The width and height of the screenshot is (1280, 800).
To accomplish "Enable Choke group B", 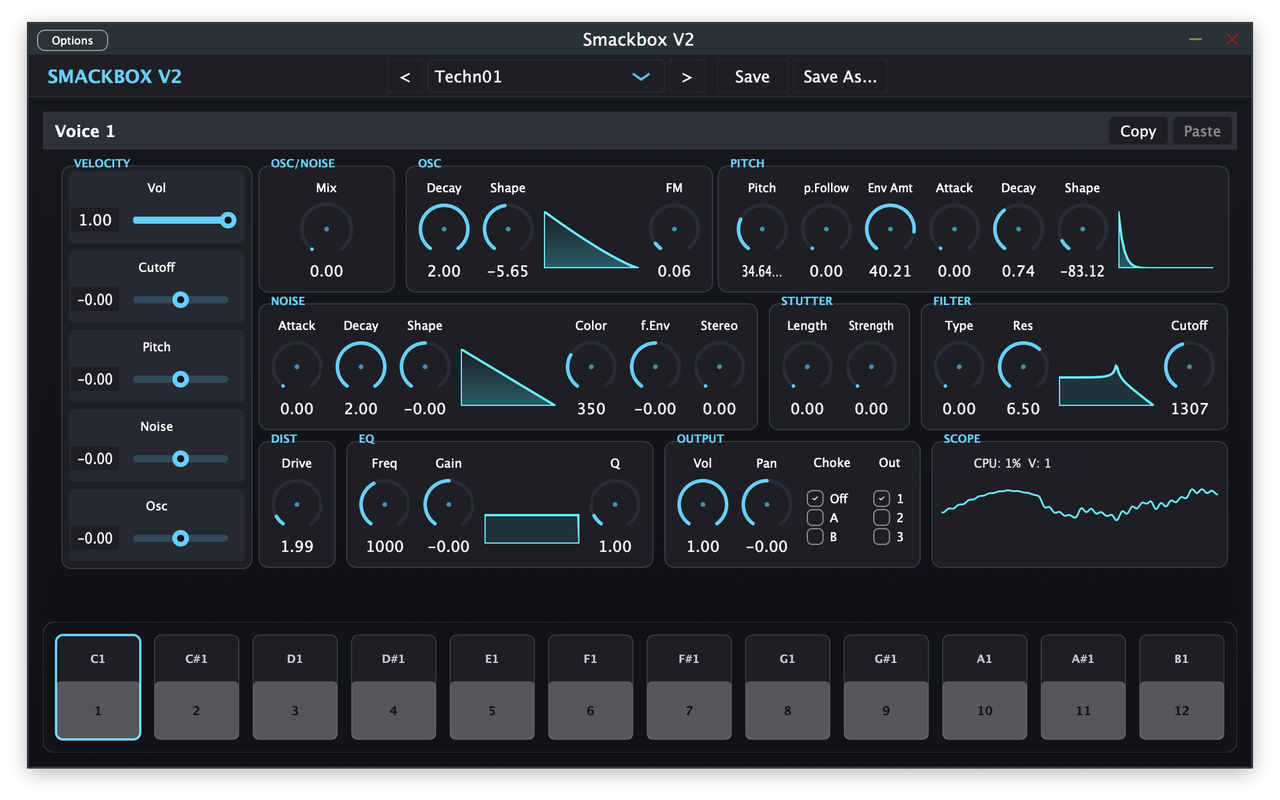I will 815,536.
